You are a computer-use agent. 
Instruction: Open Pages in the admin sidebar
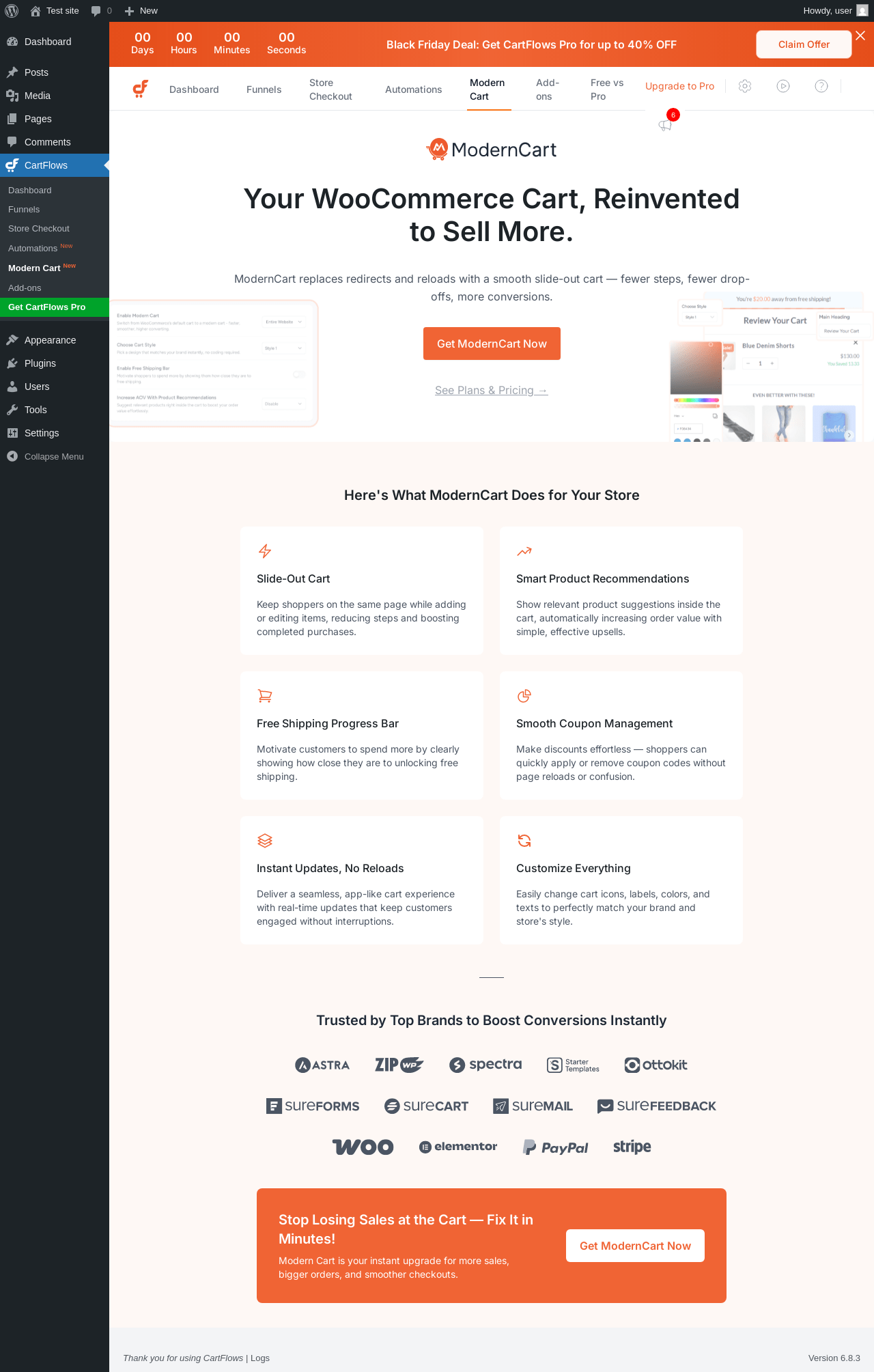(x=55, y=119)
